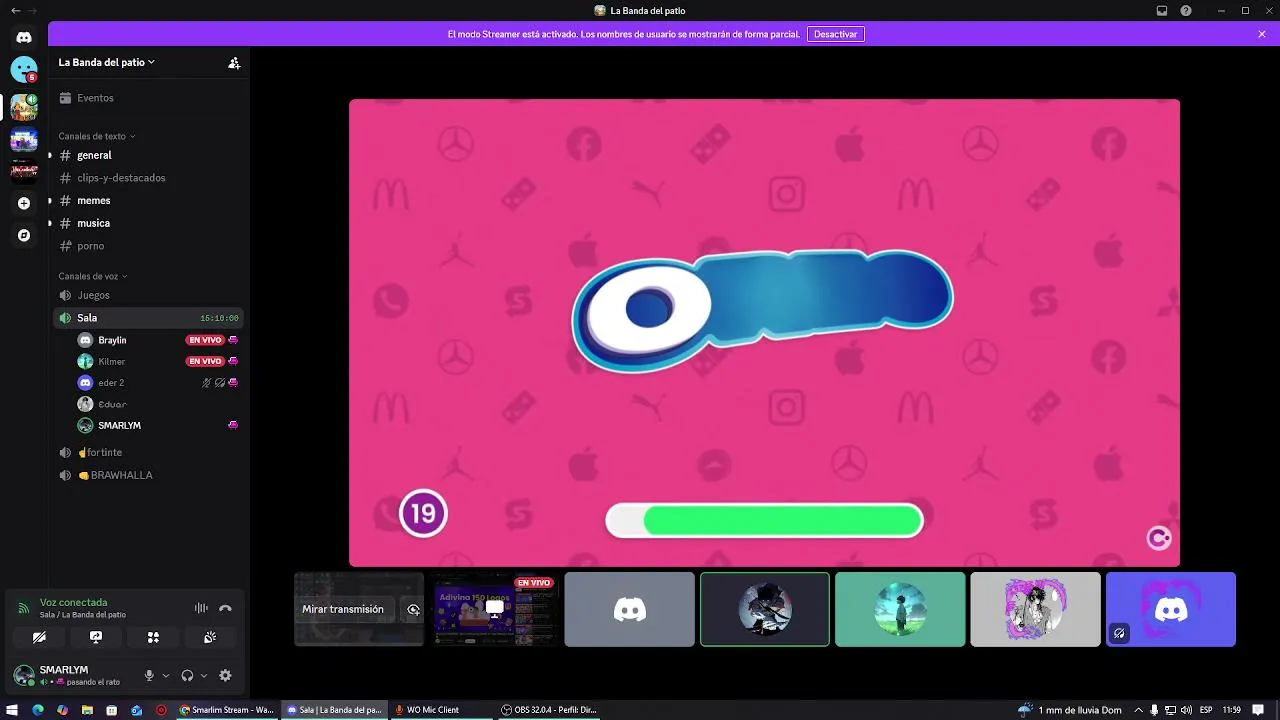Mute microphone in user panel
Viewport: 1280px width, 720px height.
coord(149,676)
